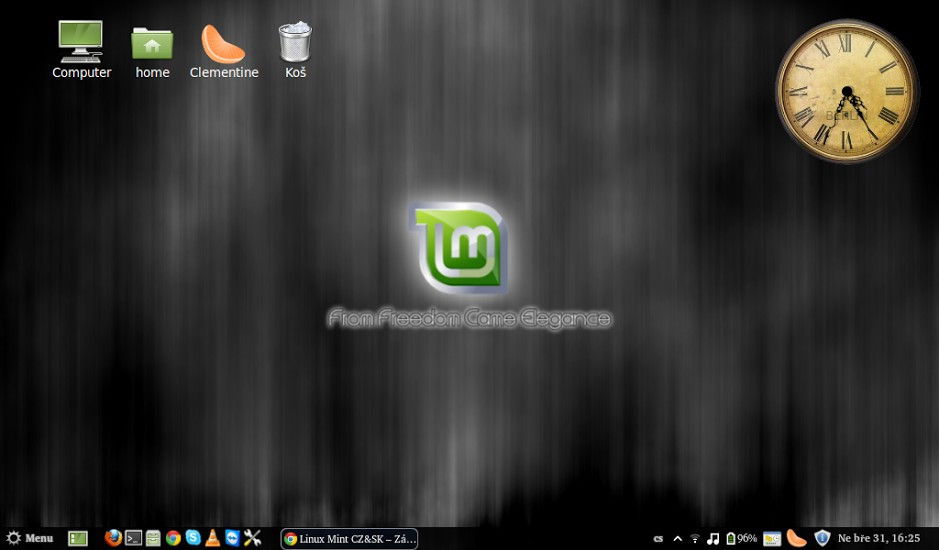Open the Menu button in the panel
Screen dimensions: 939x550
30,538
